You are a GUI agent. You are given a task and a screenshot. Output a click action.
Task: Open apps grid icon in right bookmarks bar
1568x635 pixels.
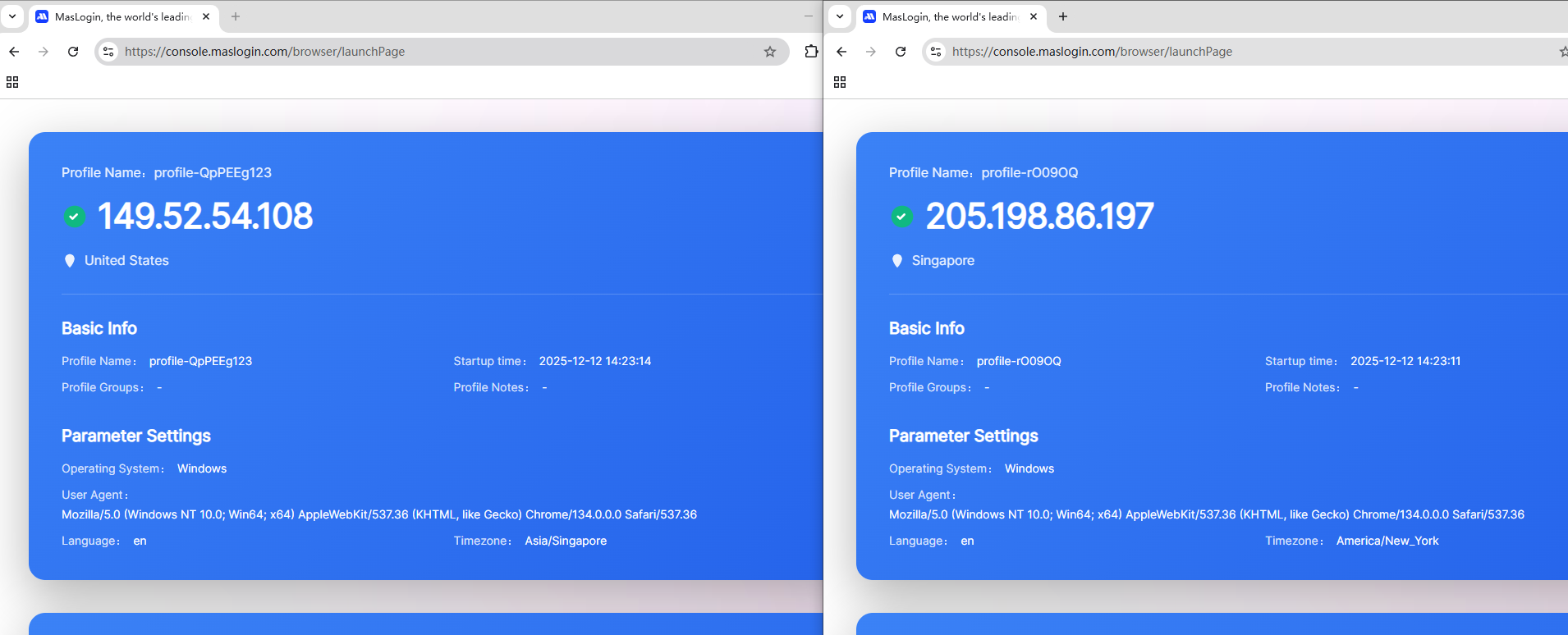click(x=840, y=82)
